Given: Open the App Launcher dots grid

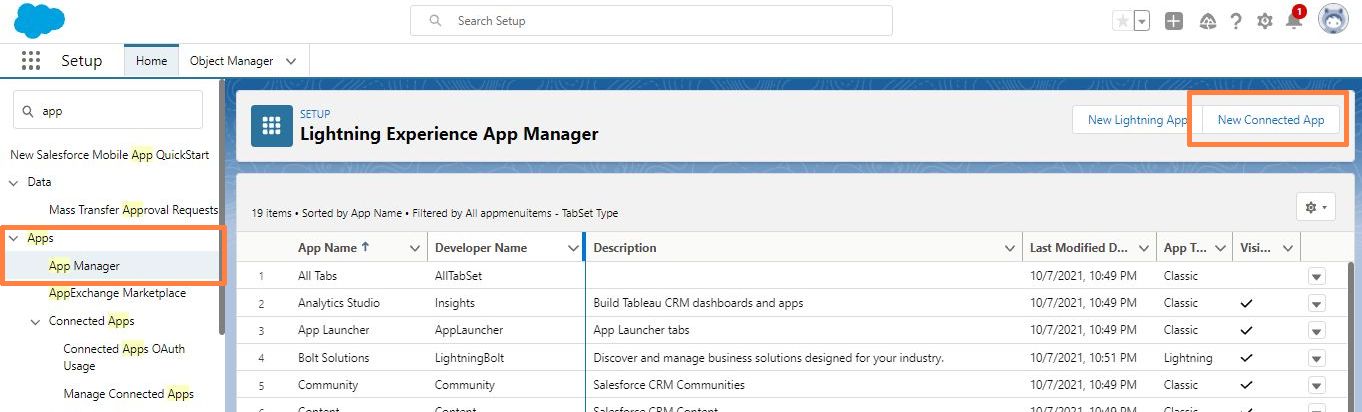Looking at the screenshot, I should pyautogui.click(x=31, y=61).
